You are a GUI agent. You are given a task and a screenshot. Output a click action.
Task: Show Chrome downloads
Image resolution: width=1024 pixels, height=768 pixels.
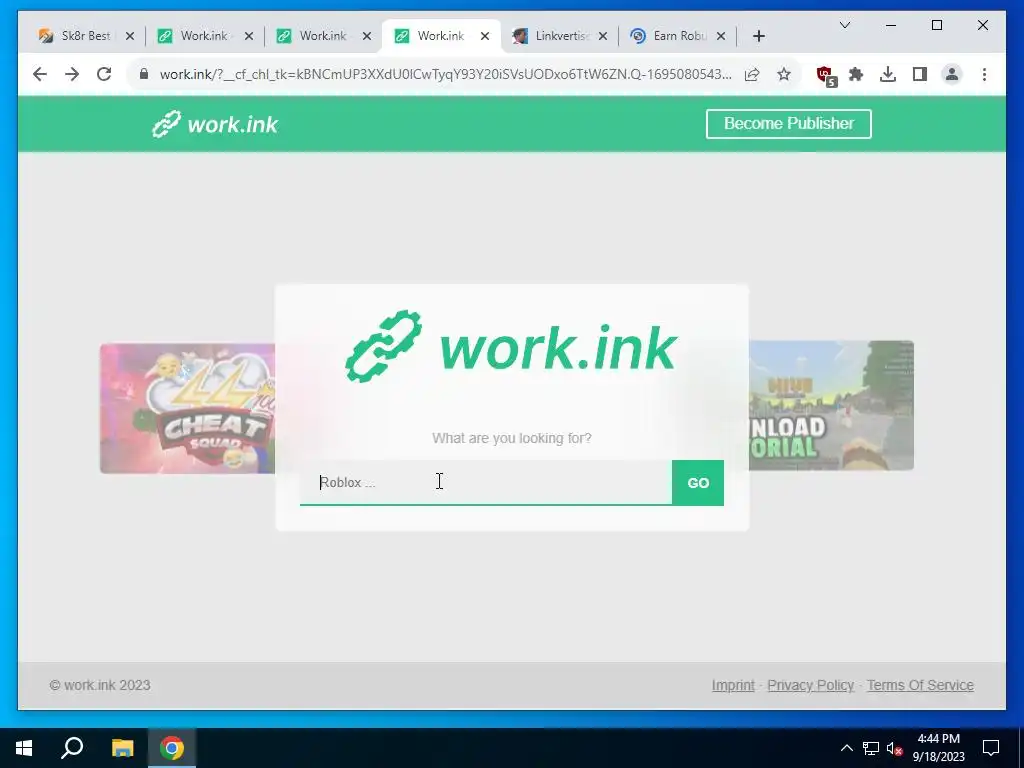(x=888, y=74)
